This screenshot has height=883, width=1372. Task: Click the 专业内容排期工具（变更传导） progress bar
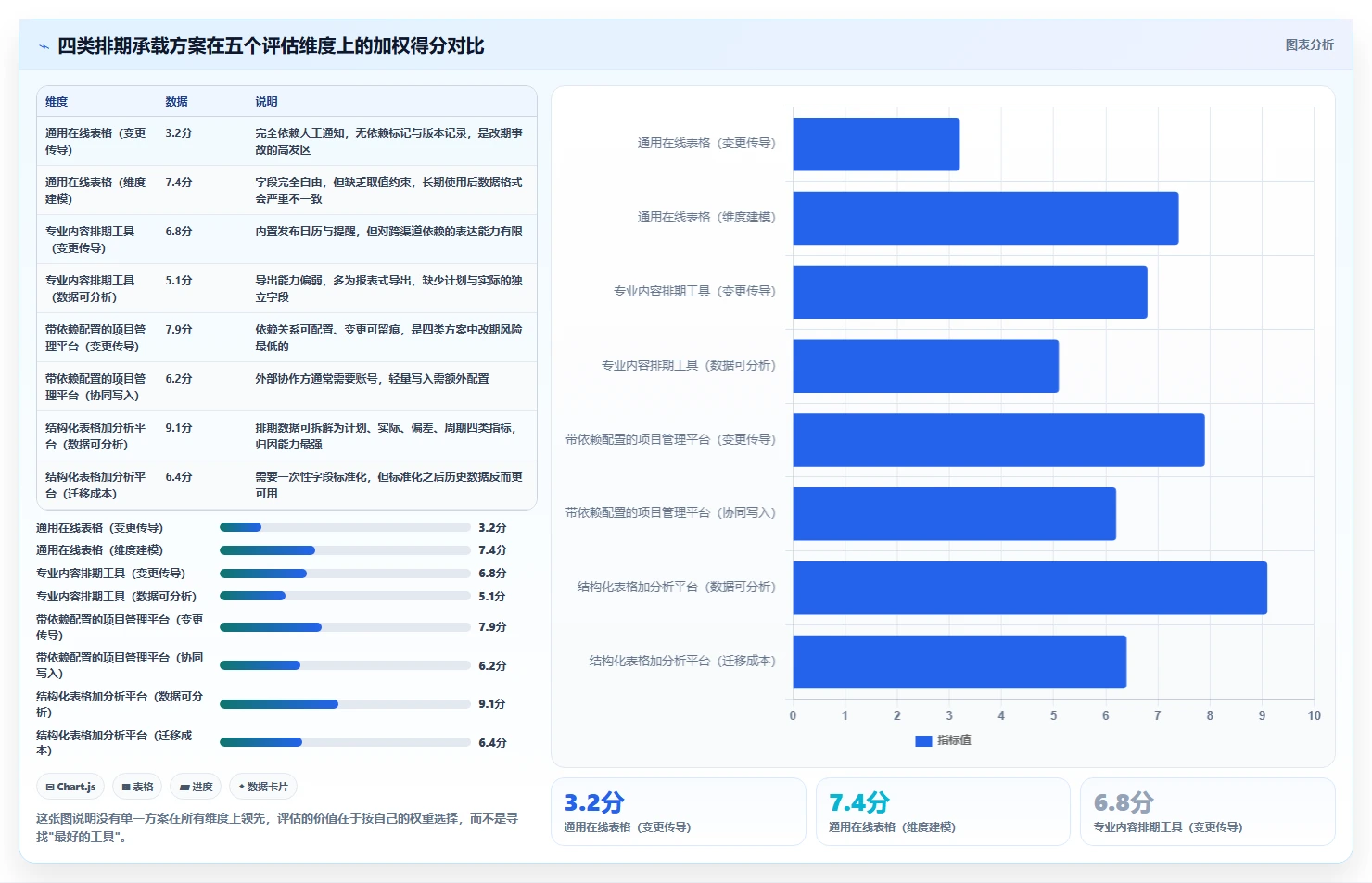pos(345,574)
